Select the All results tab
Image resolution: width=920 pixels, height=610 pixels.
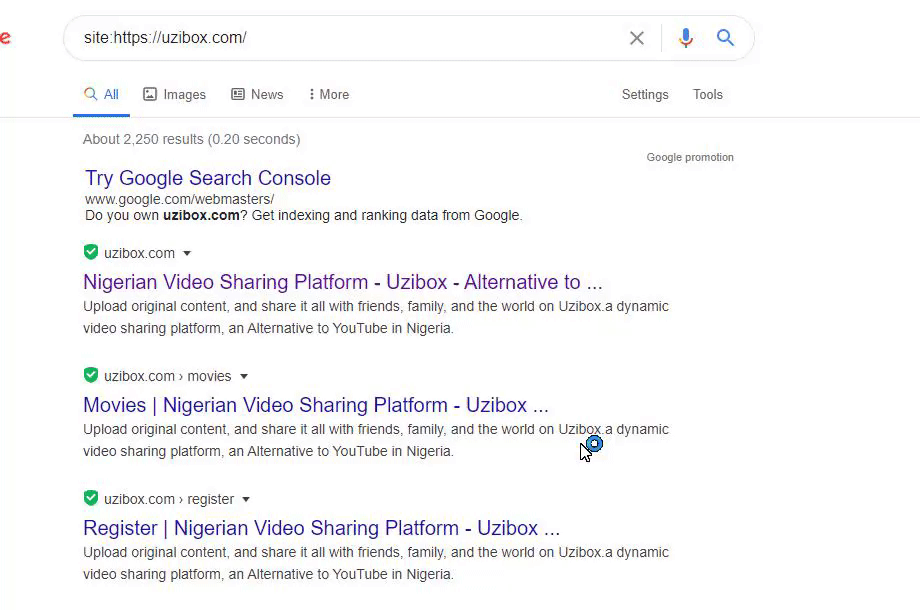pyautogui.click(x=101, y=94)
